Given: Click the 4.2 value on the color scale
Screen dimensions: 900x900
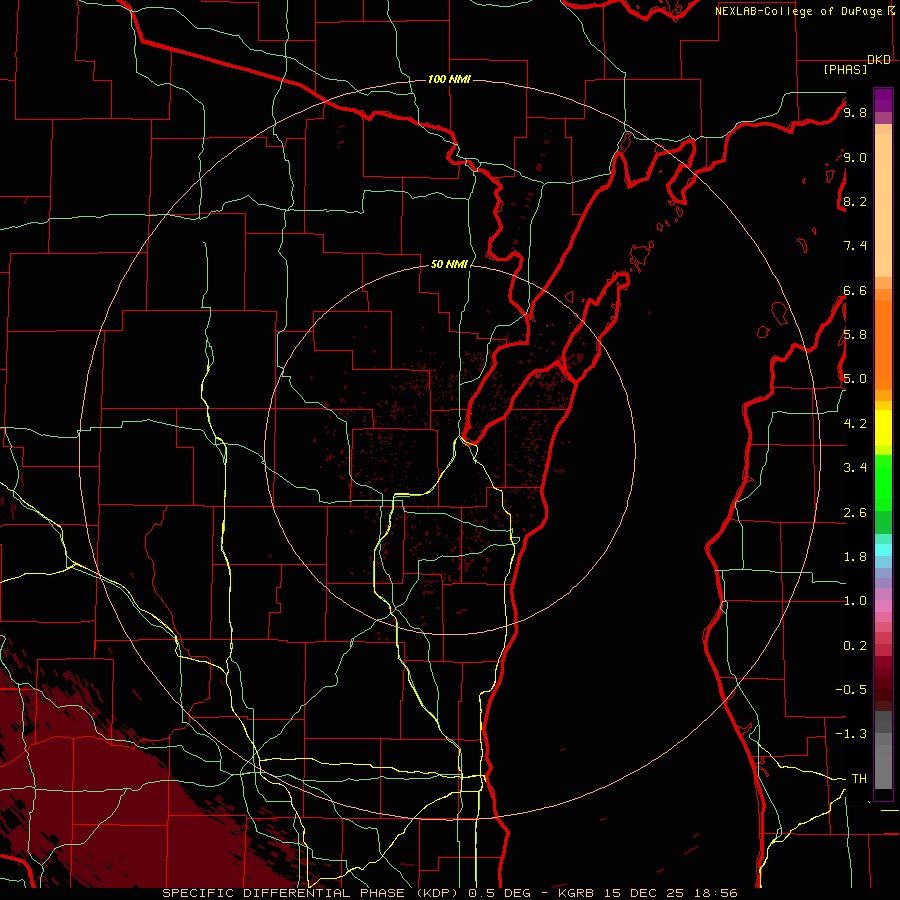Looking at the screenshot, I should pyautogui.click(x=855, y=424).
